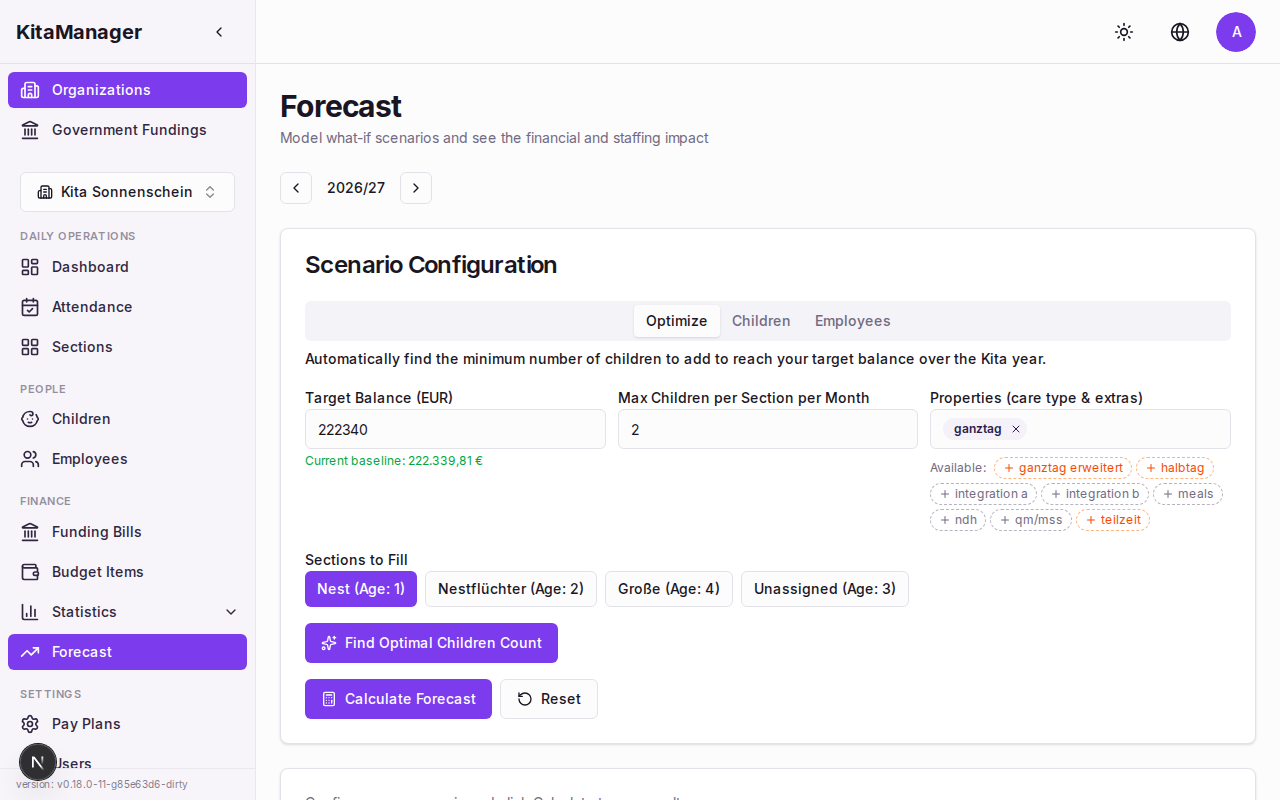This screenshot has height=800, width=1280.
Task: Toggle Große (Age: 4) section
Action: [668, 589]
